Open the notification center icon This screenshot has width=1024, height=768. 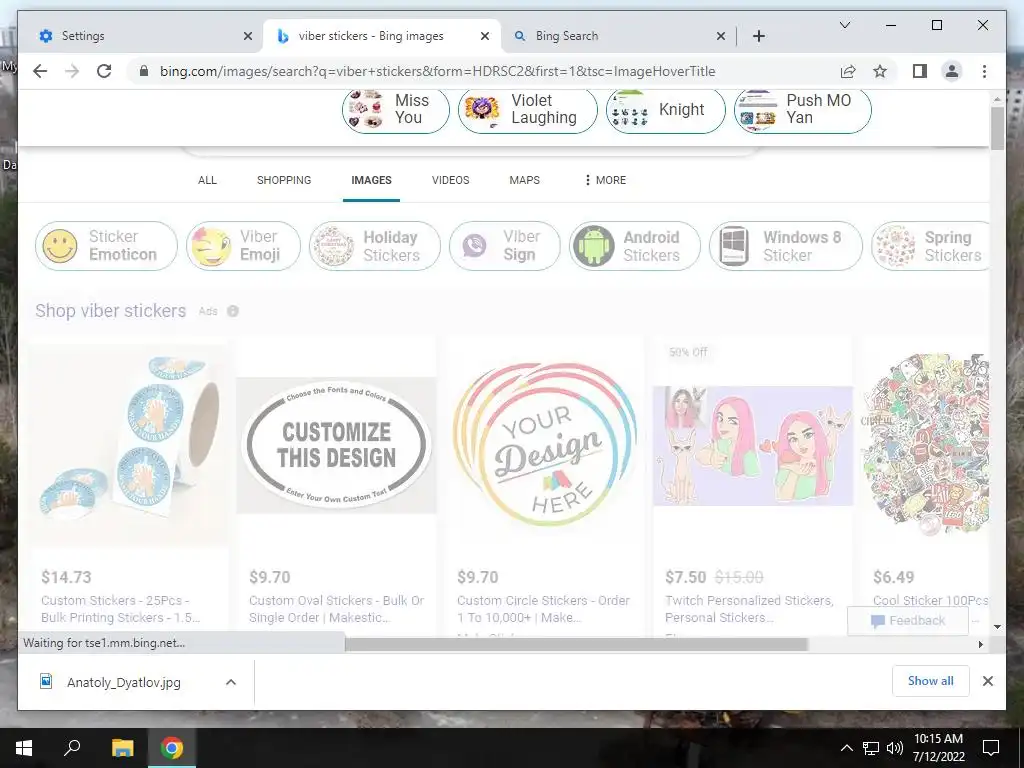pyautogui.click(x=991, y=748)
